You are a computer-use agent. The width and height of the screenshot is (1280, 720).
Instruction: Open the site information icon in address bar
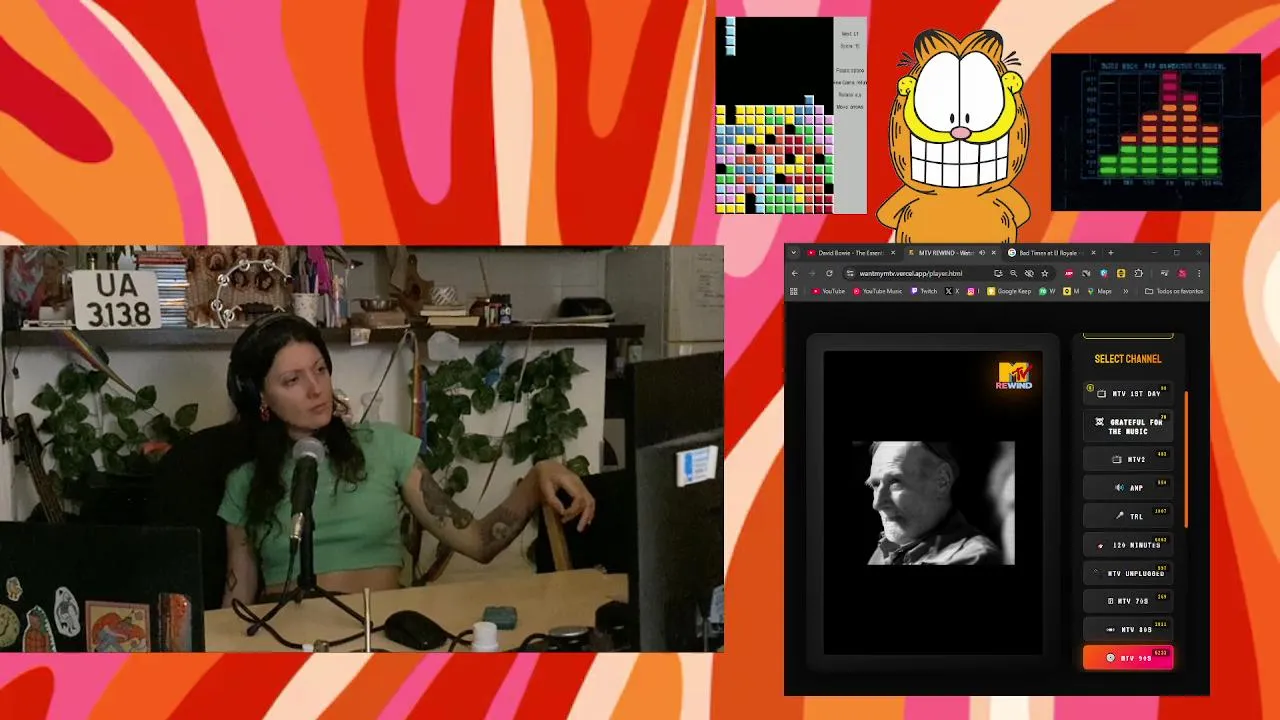(x=850, y=273)
